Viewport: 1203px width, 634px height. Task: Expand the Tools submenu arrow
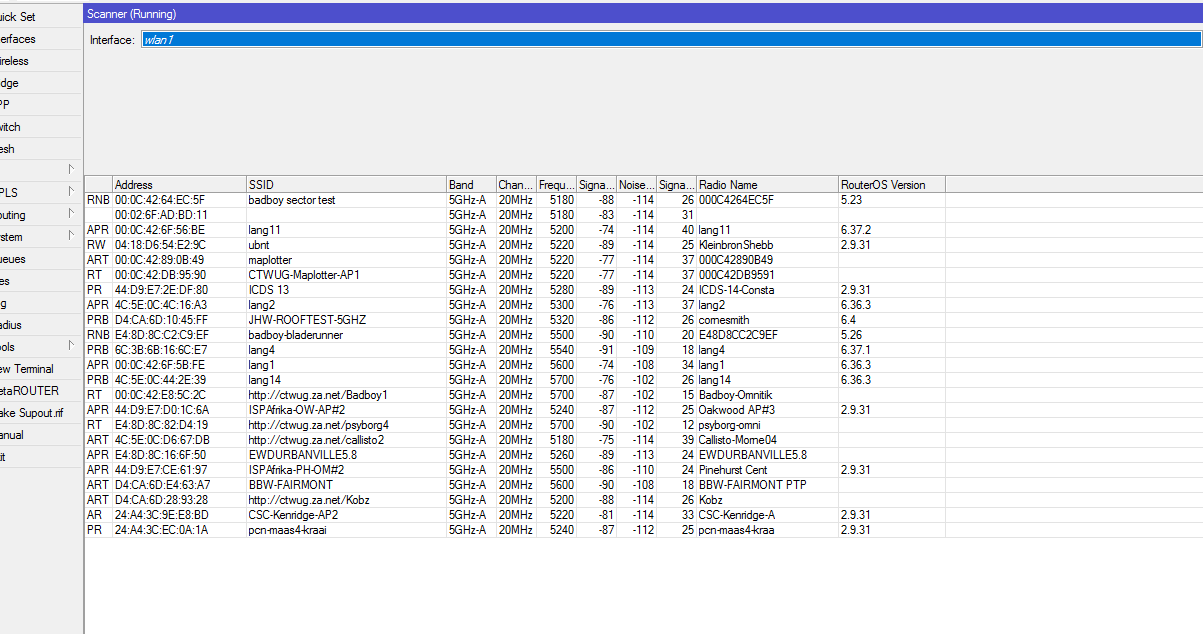[71, 347]
